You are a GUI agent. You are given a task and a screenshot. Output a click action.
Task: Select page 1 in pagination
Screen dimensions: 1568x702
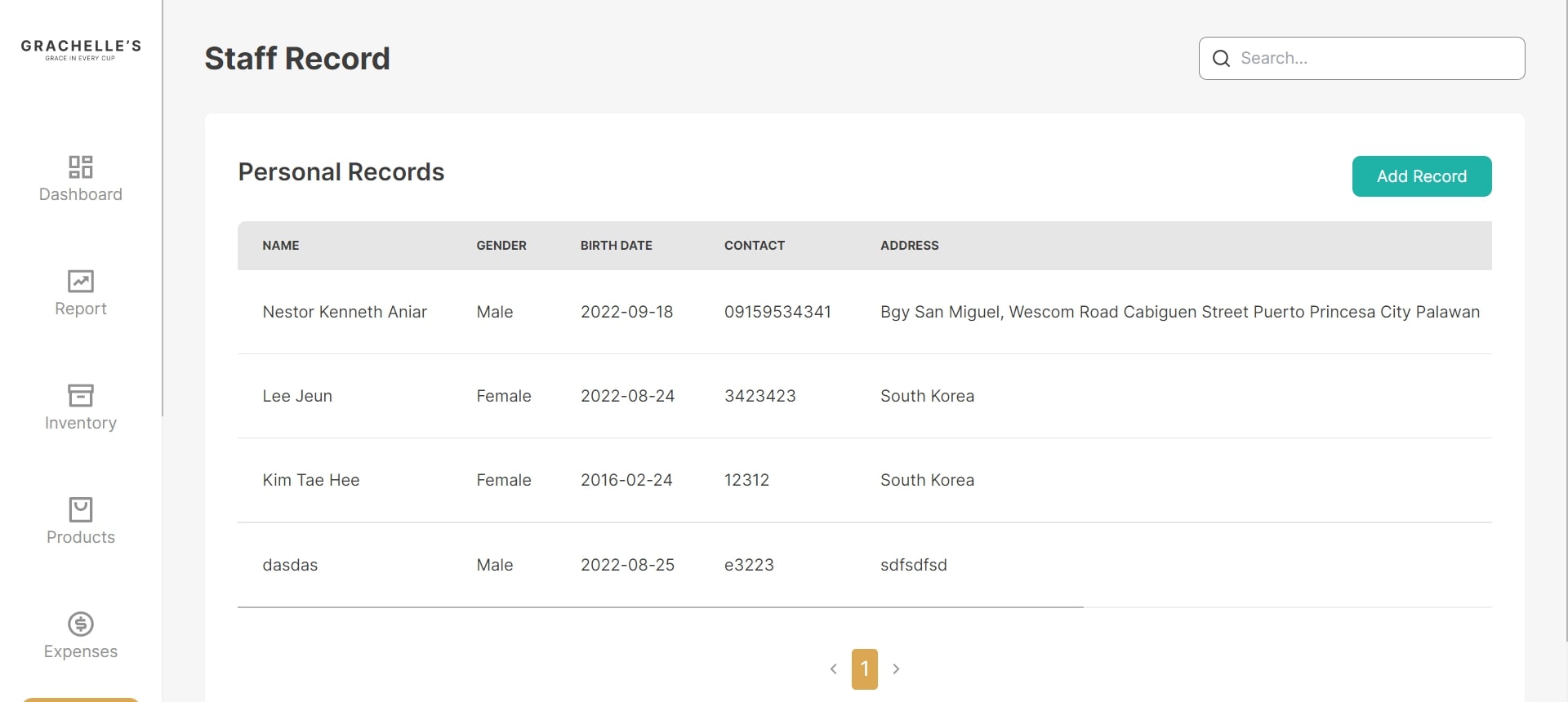click(x=865, y=669)
